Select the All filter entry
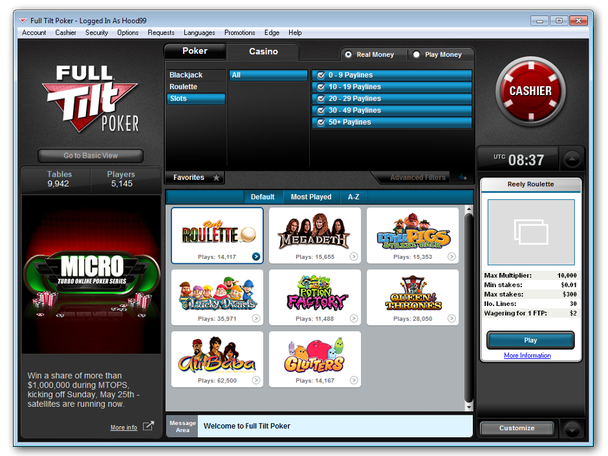608x456 pixels. 268,75
